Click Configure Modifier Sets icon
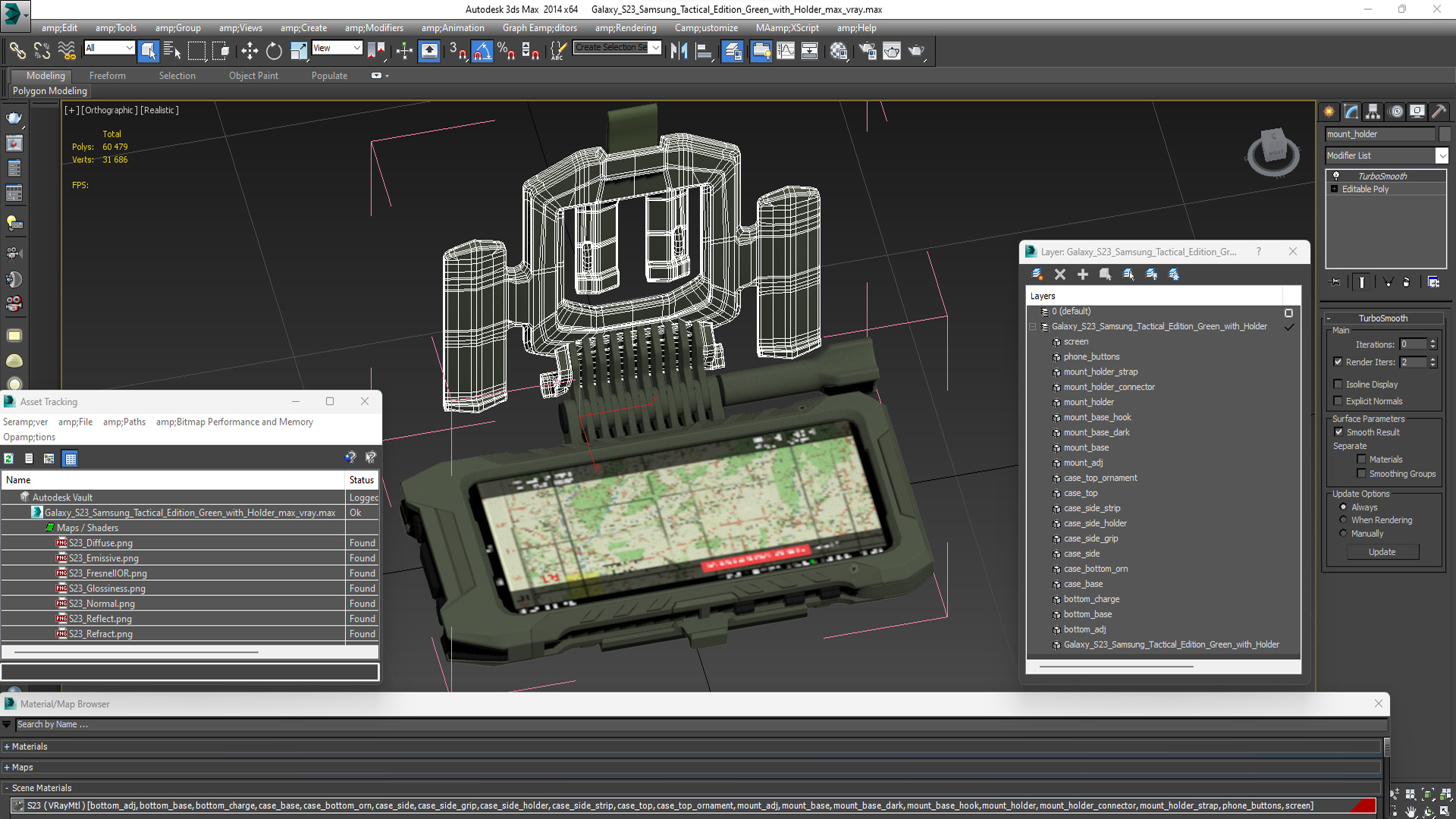Viewport: 1456px width, 819px height. (x=1433, y=282)
